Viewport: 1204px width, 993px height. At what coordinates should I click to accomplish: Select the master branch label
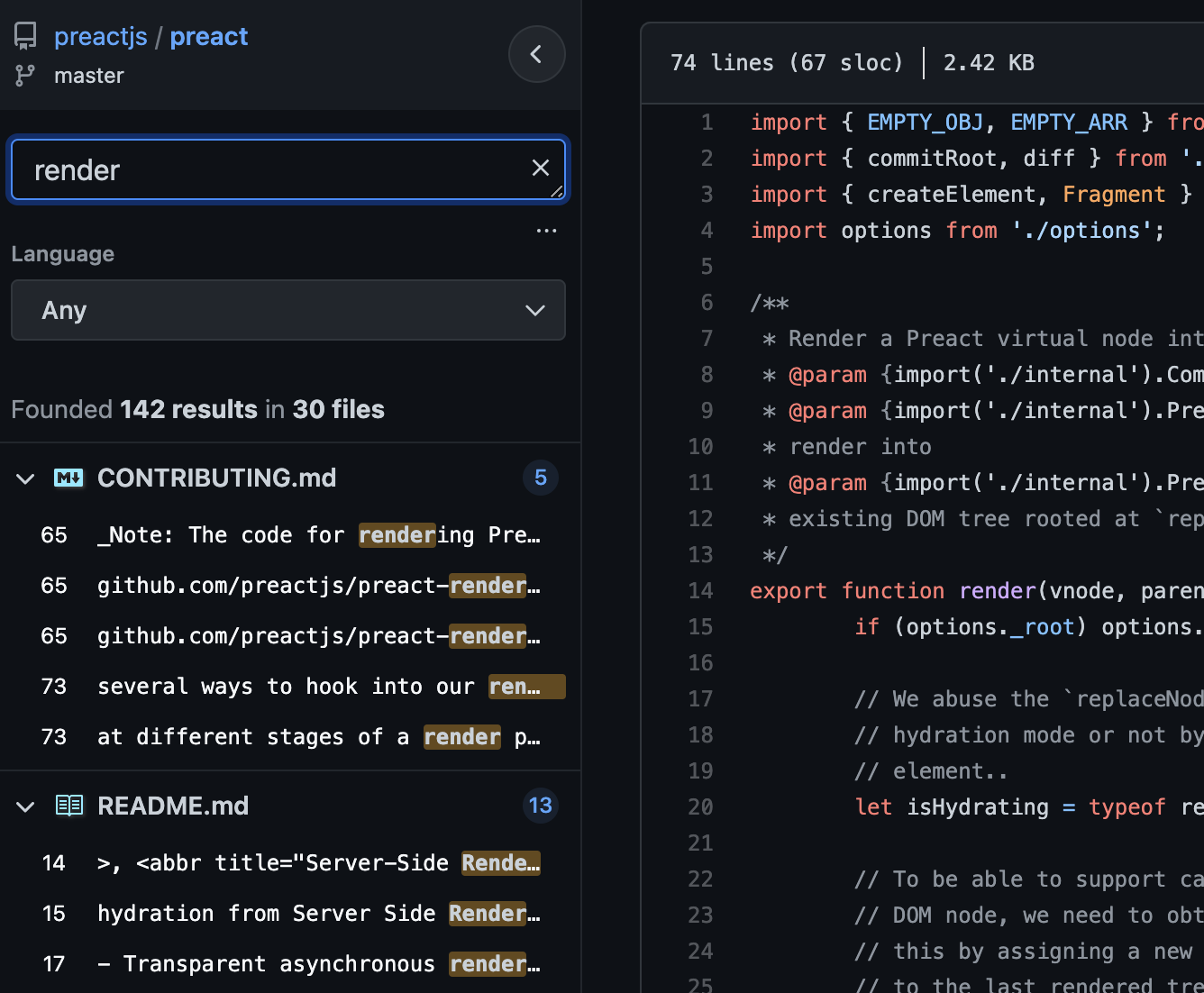(x=89, y=76)
